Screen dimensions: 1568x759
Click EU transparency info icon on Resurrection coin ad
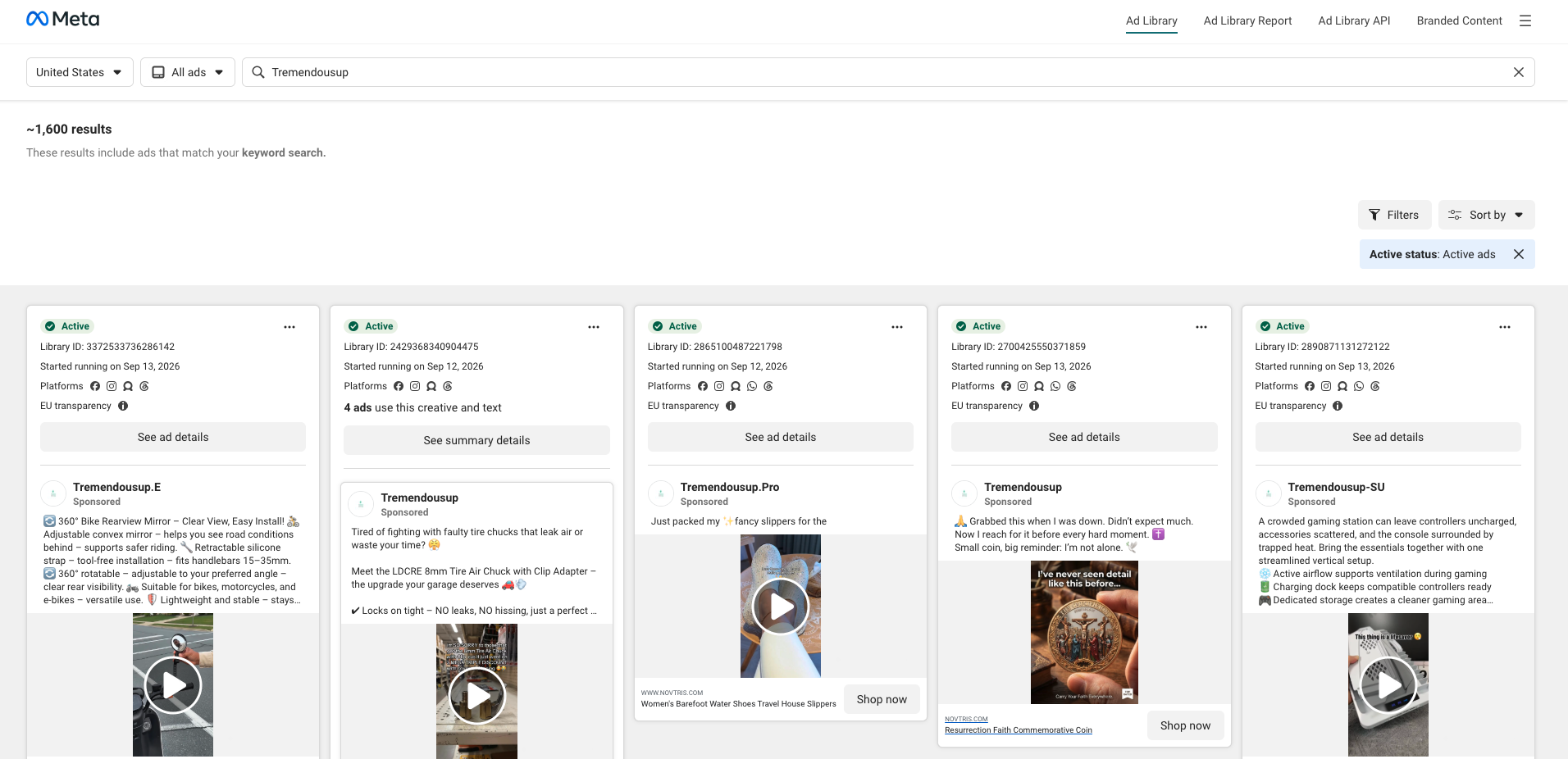point(1034,406)
